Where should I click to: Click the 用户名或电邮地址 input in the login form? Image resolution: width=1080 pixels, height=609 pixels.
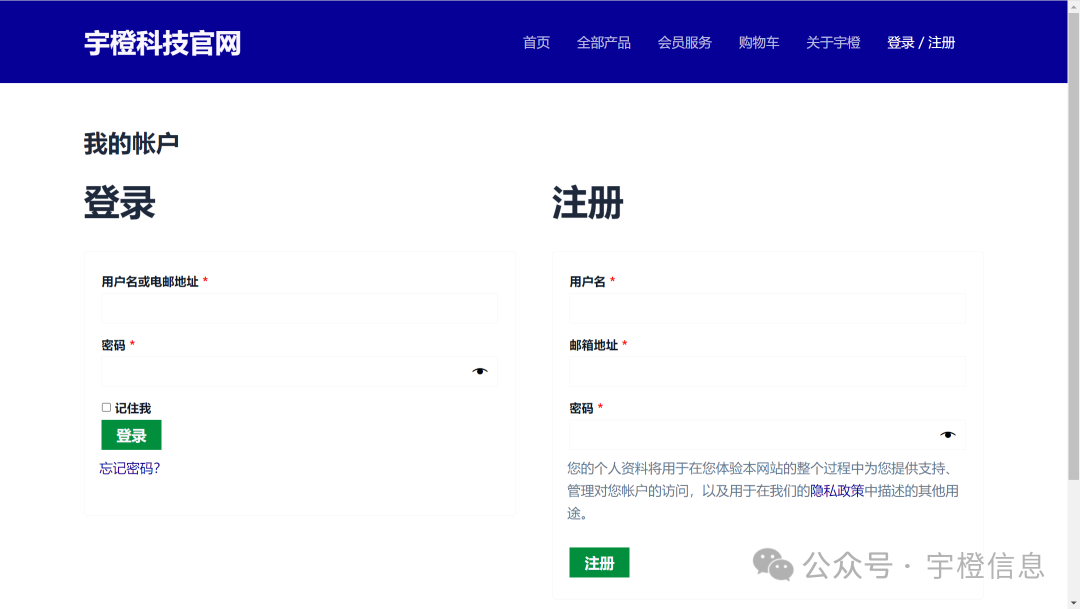point(299,307)
